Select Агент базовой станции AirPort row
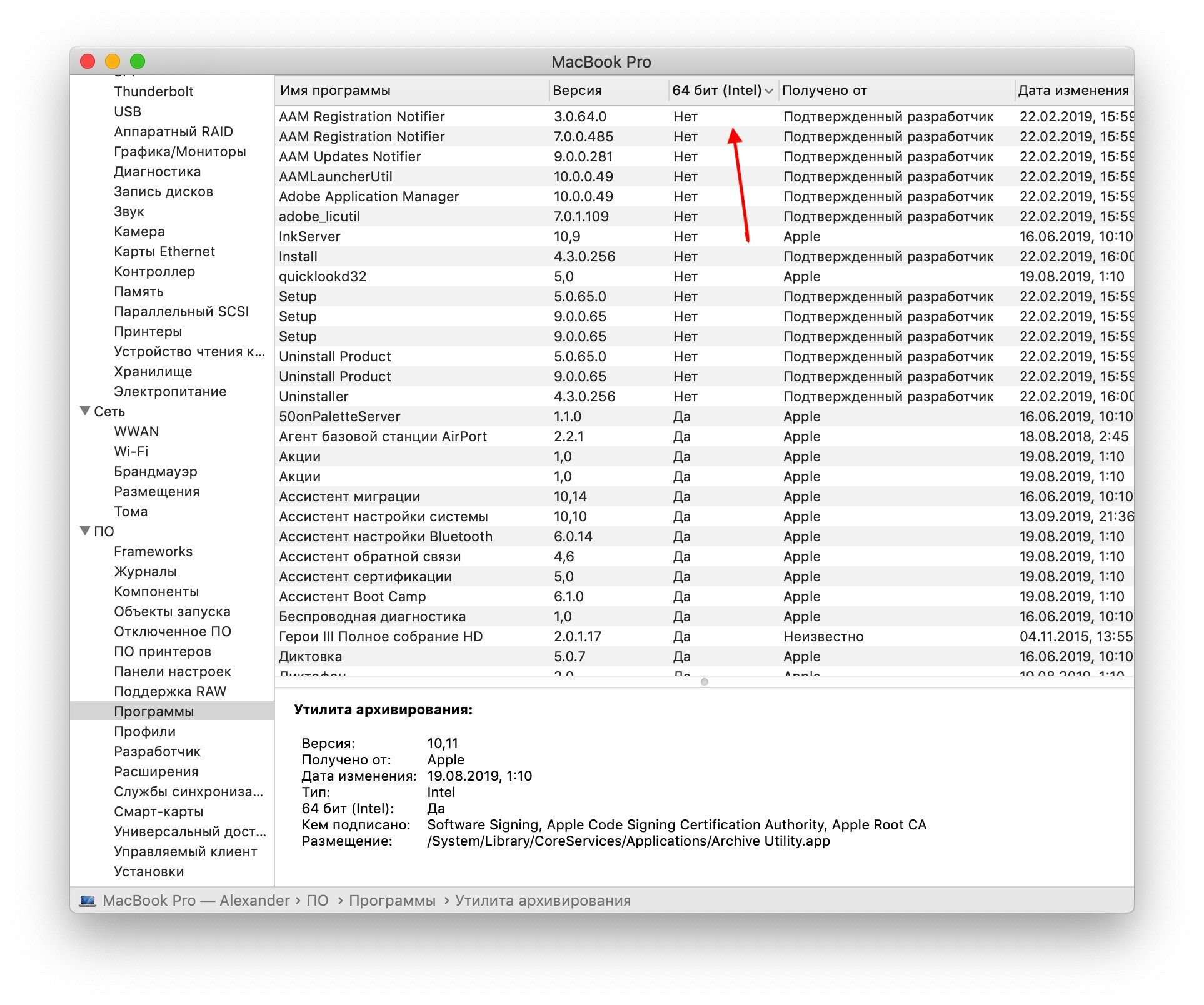Screen dimensions: 1204x1005 [x=704, y=436]
